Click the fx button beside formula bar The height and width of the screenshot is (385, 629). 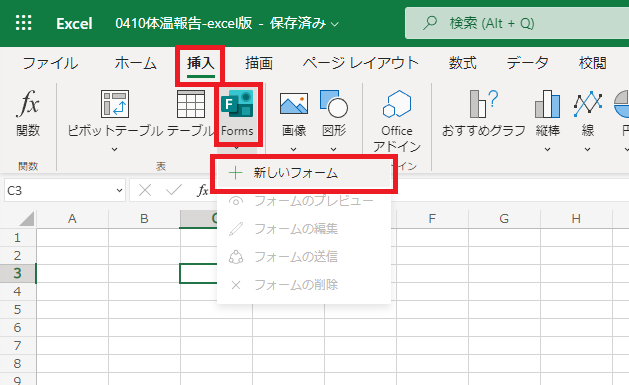coord(203,190)
